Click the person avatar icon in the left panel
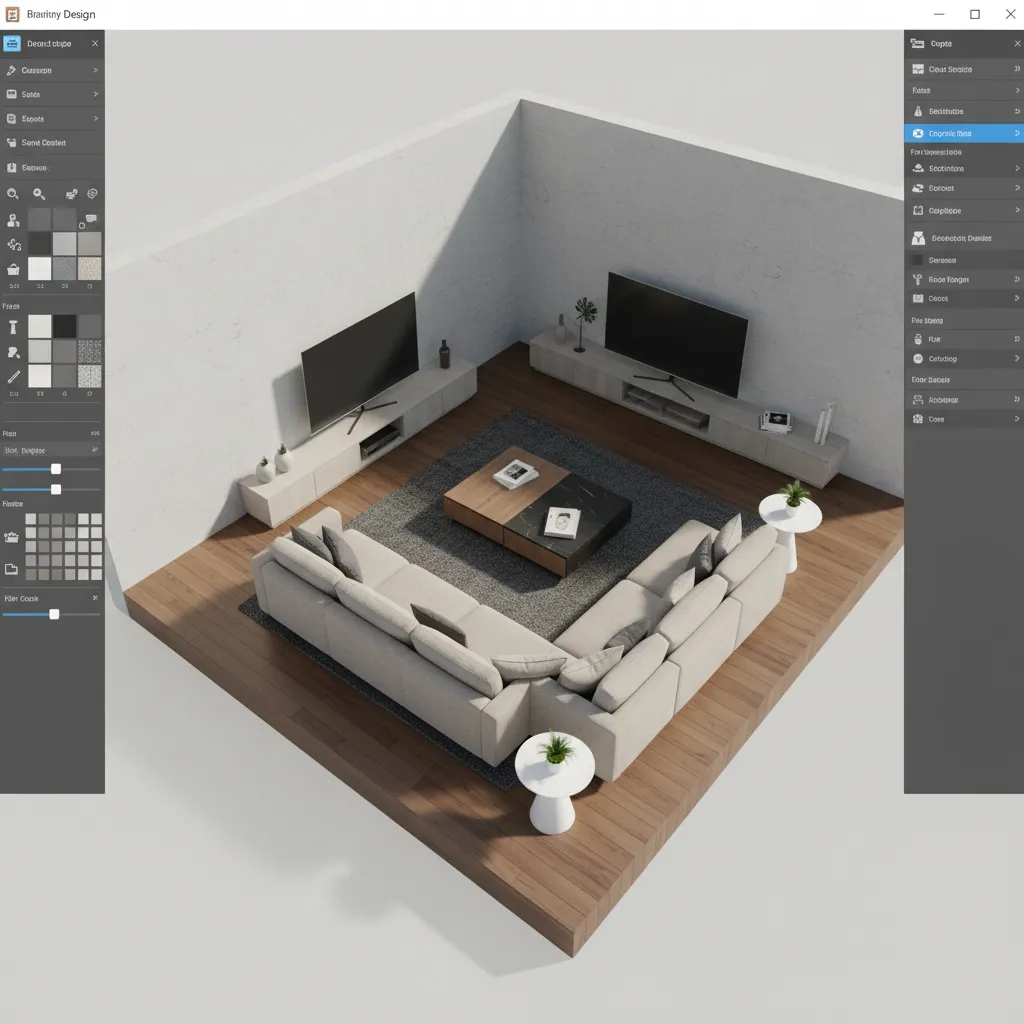1024x1024 pixels. coord(12,219)
